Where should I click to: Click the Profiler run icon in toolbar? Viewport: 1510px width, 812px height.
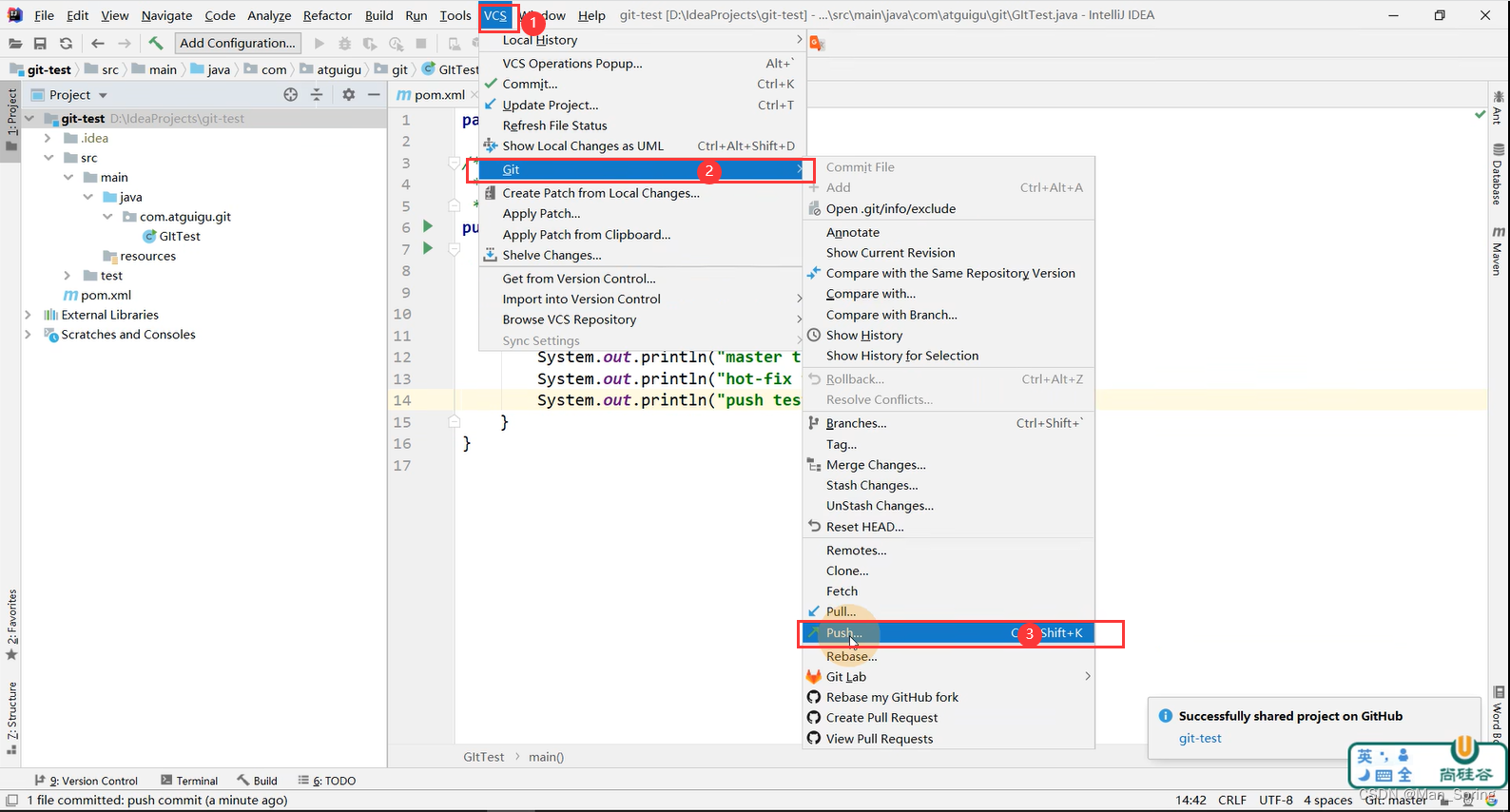click(x=396, y=43)
